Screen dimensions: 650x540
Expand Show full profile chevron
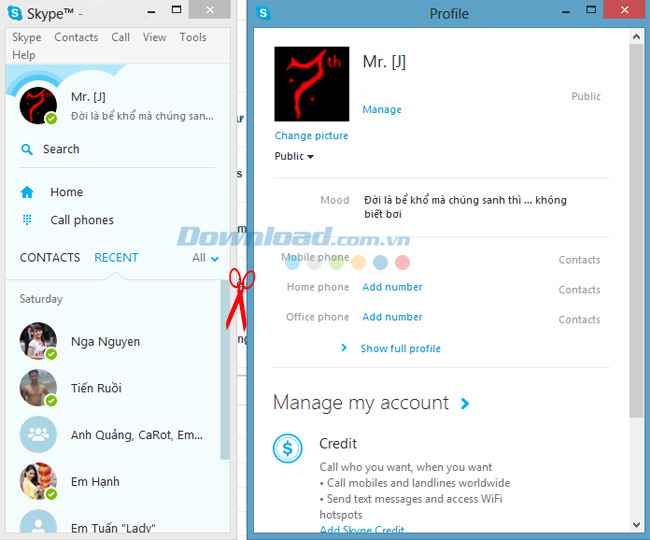click(x=344, y=348)
